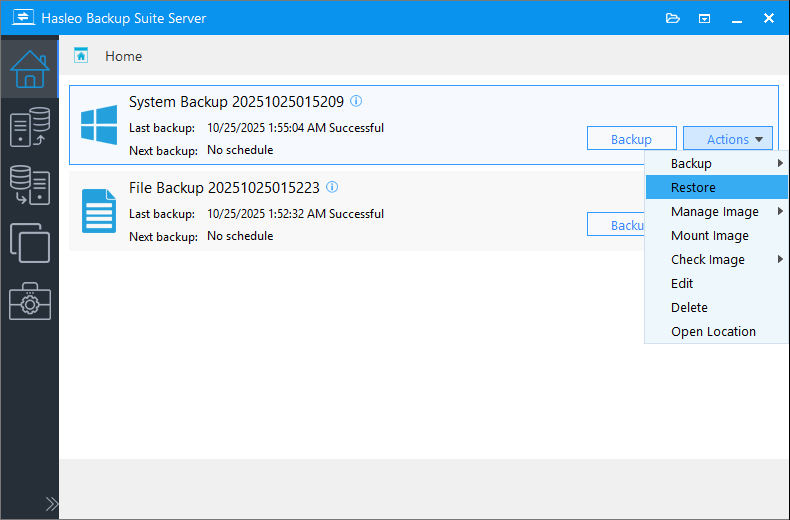Click '10/25/2025 1:52:32 AM Successful' status

(295, 214)
